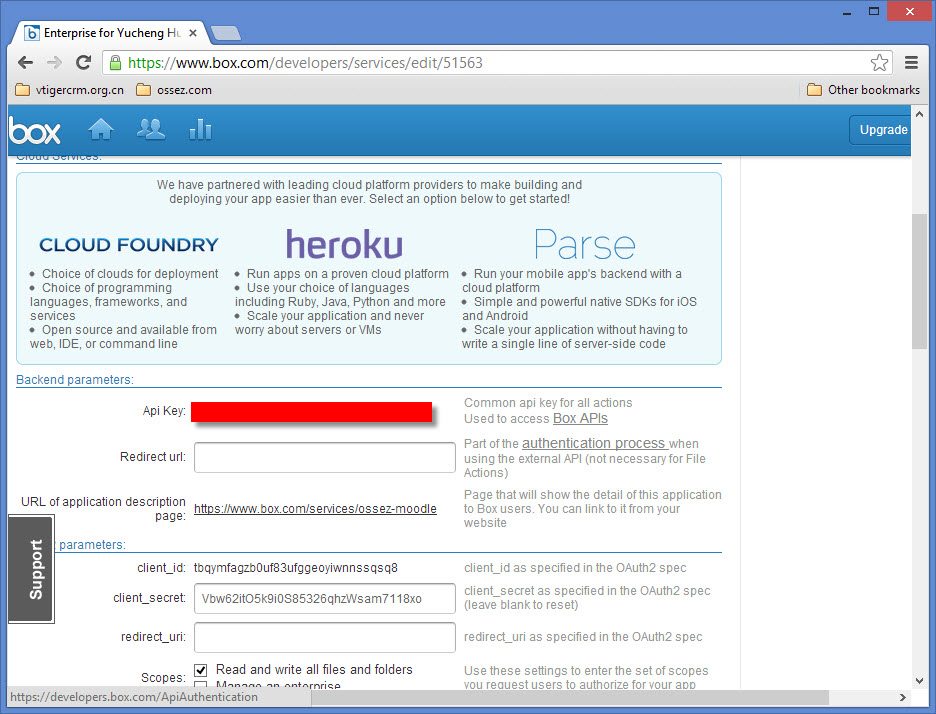Click the browser address bar URL
Screen dimensions: 936x714
pos(305,63)
